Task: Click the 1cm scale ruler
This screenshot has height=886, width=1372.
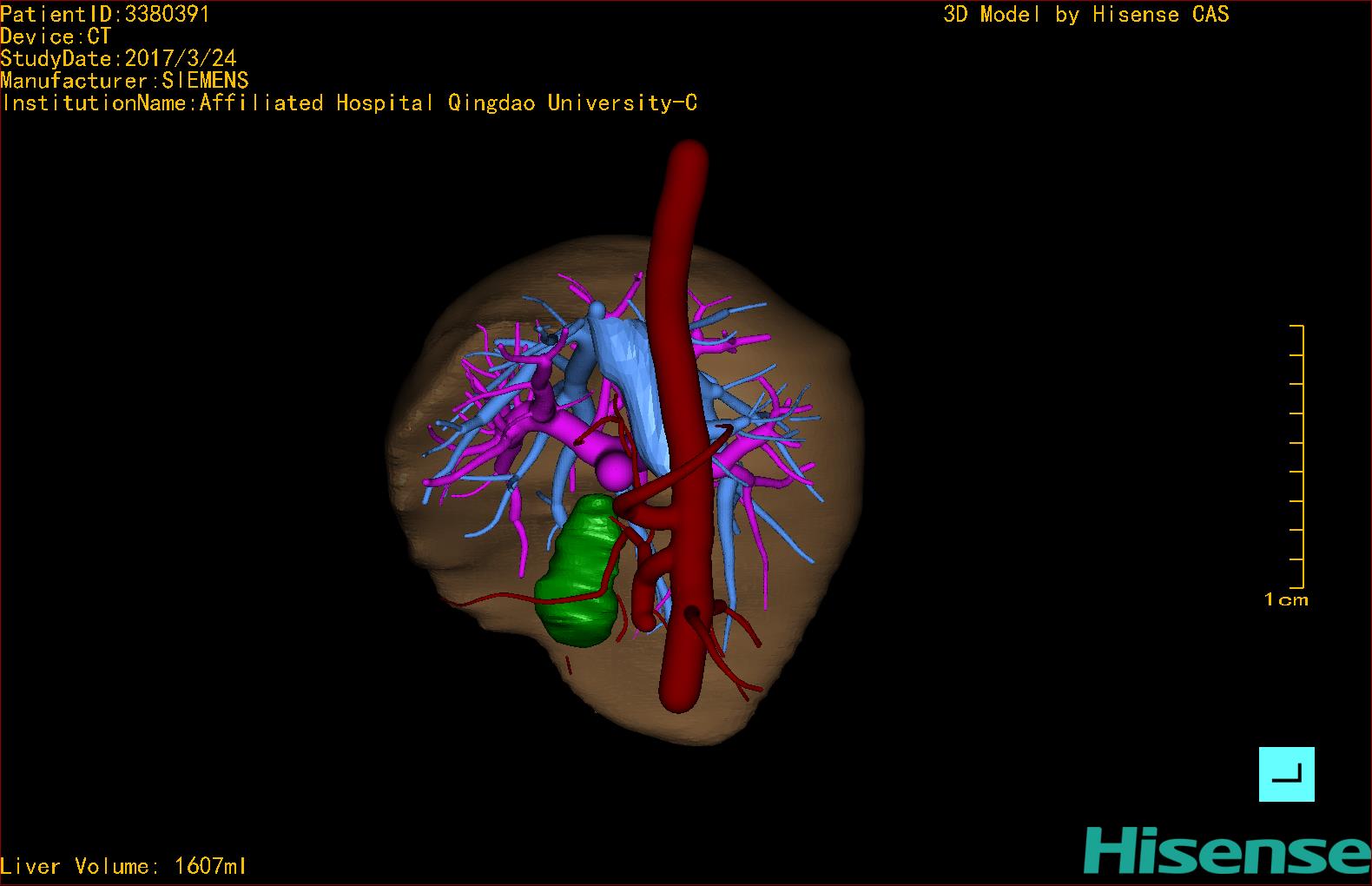Action: [1296, 456]
